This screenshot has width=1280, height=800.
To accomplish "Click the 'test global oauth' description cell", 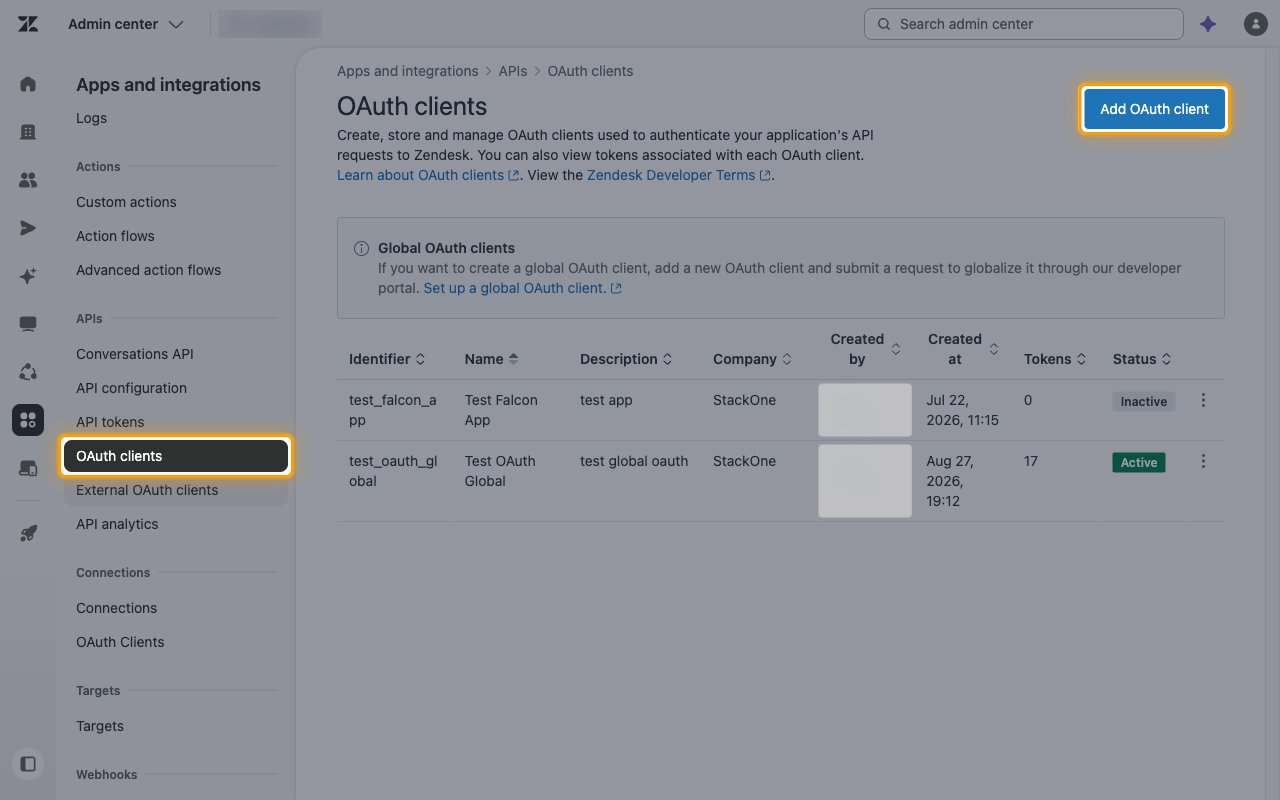I will [634, 461].
